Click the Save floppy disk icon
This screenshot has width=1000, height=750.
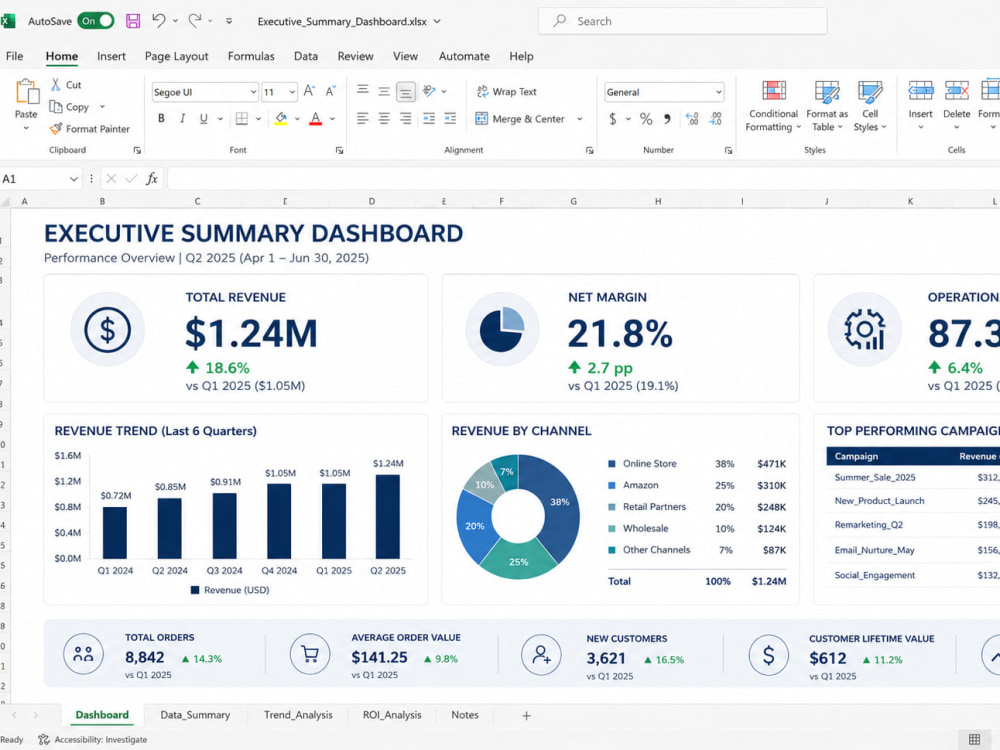pyautogui.click(x=133, y=21)
